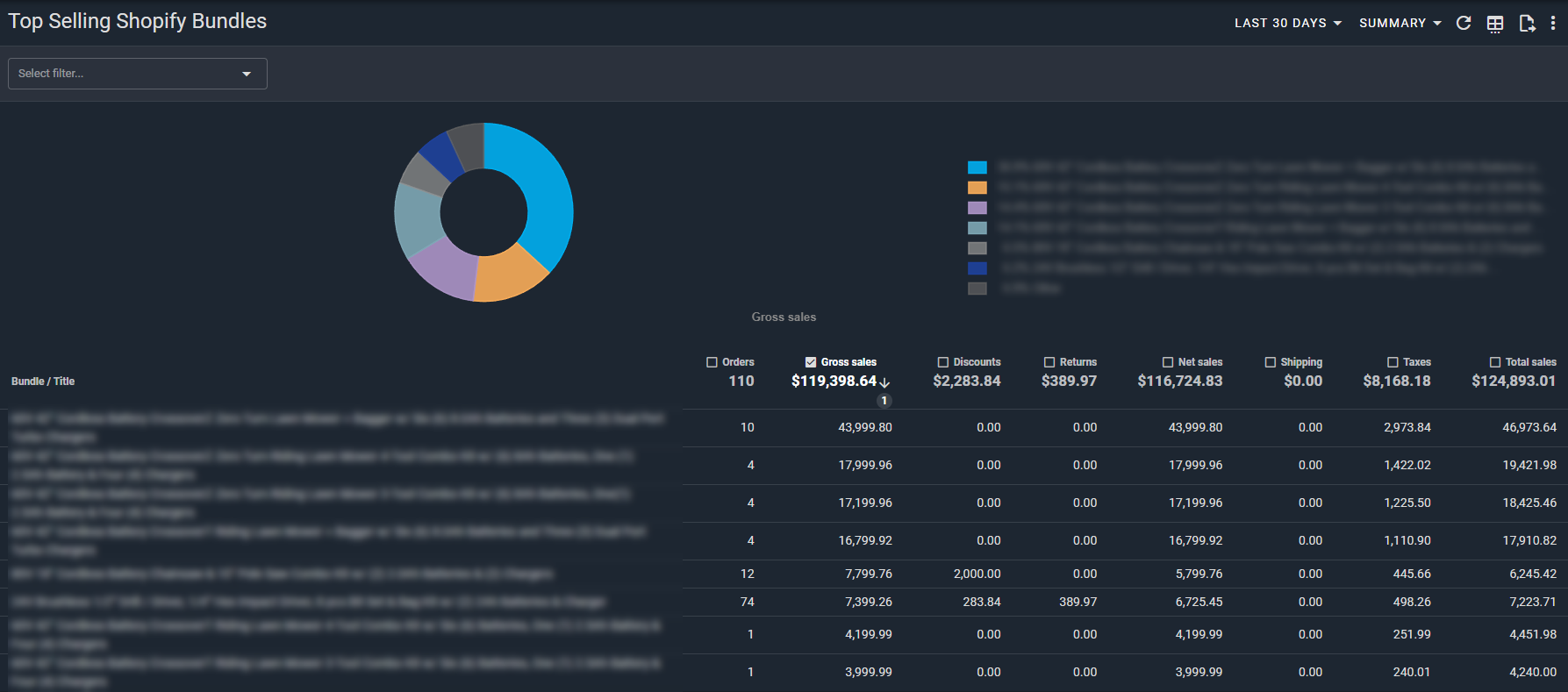Click the Gross sales sort arrow

(x=884, y=382)
